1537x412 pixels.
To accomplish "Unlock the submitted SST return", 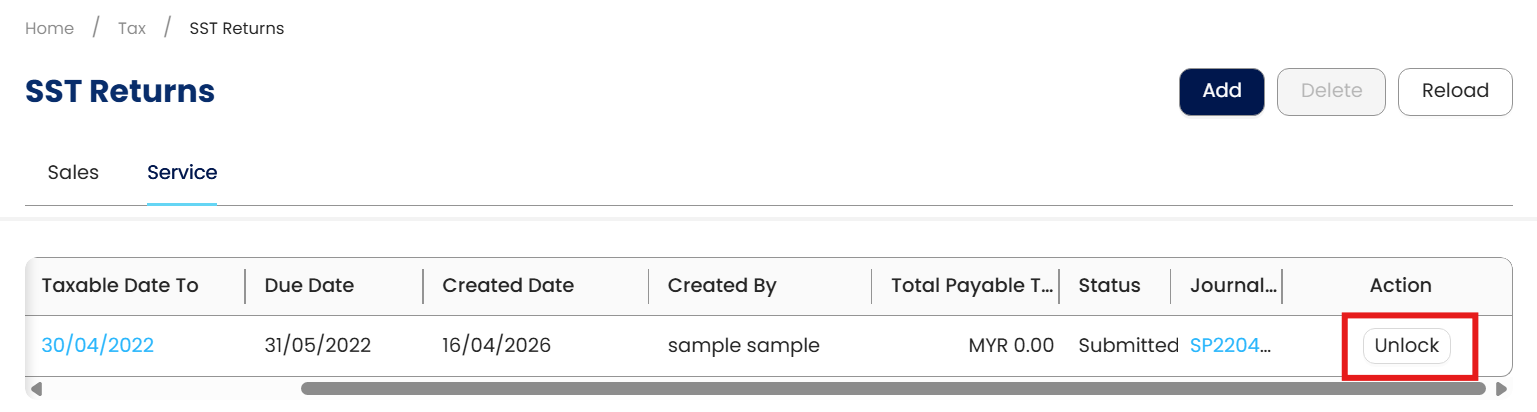I will point(1406,346).
